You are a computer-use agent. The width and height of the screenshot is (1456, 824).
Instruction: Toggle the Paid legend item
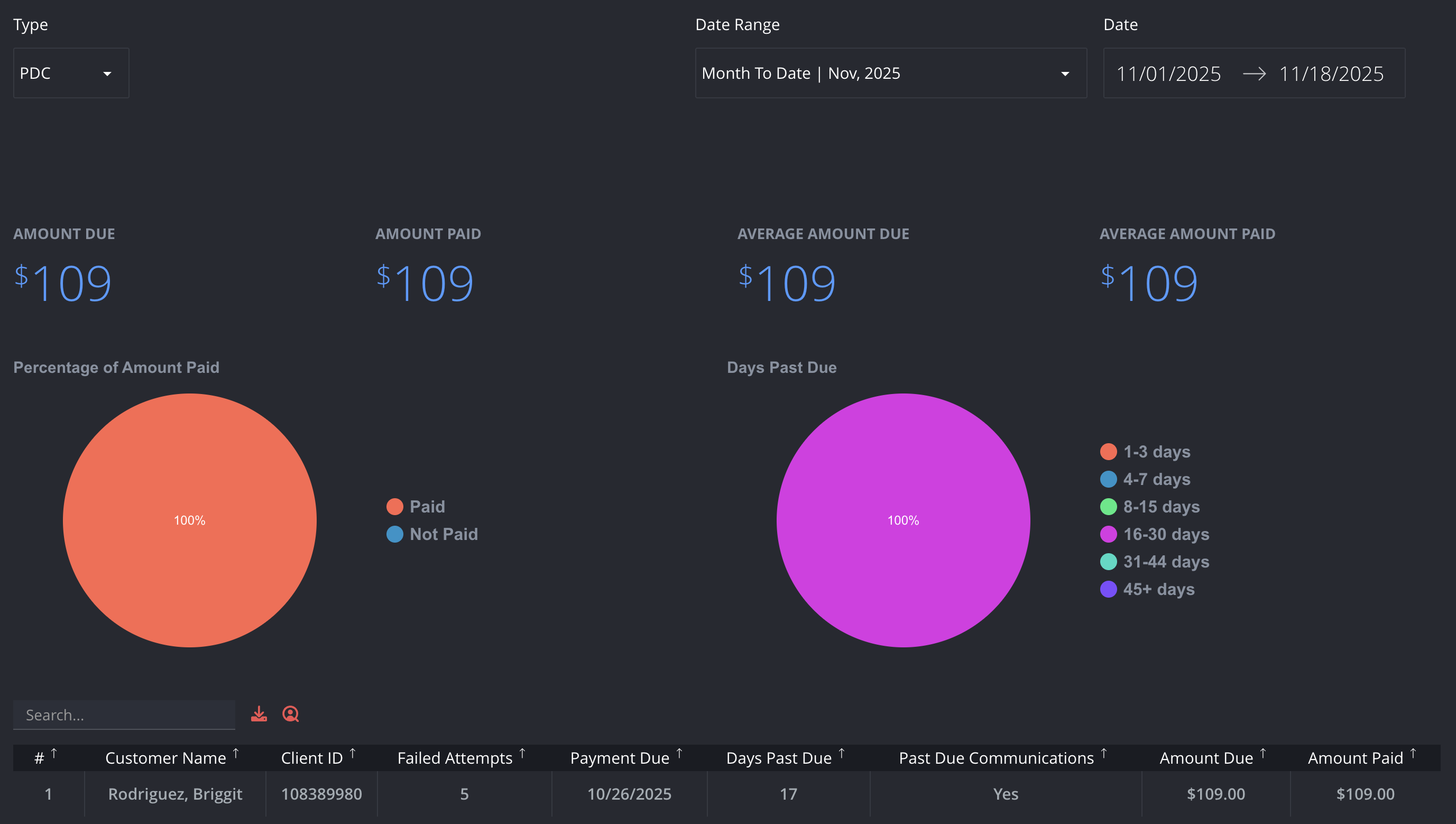pyautogui.click(x=416, y=507)
